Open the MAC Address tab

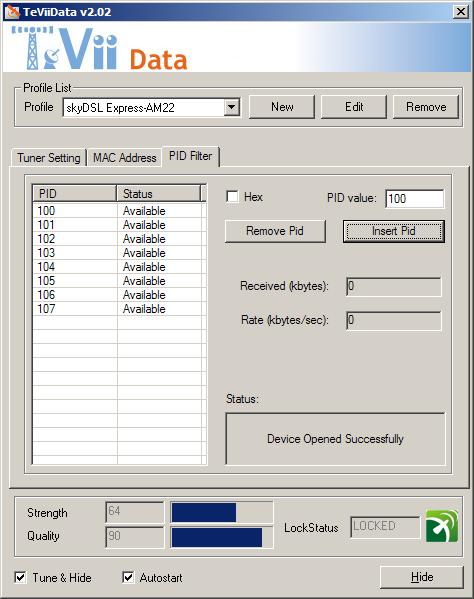tap(125, 158)
